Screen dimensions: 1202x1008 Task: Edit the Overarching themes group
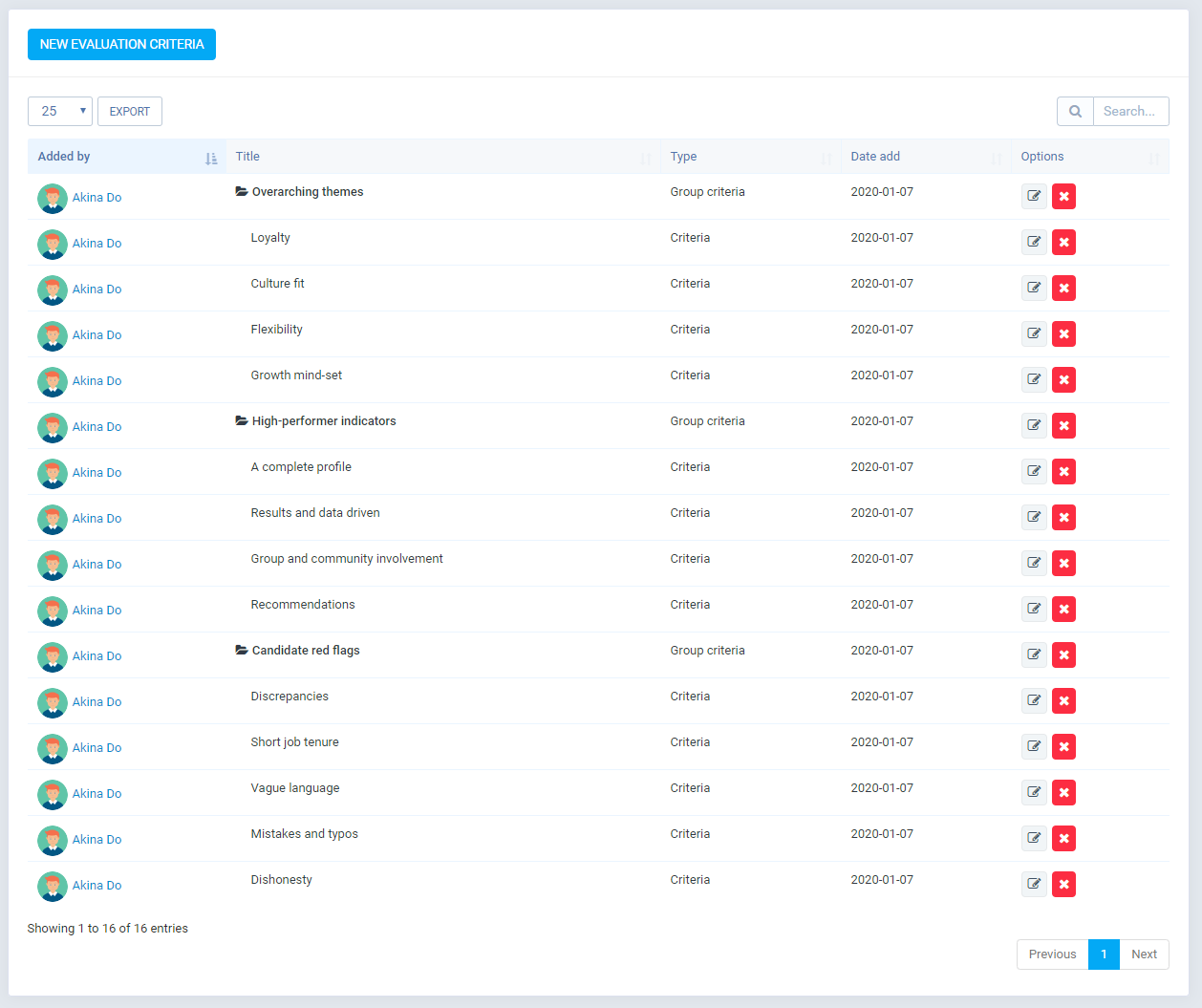coord(1034,197)
